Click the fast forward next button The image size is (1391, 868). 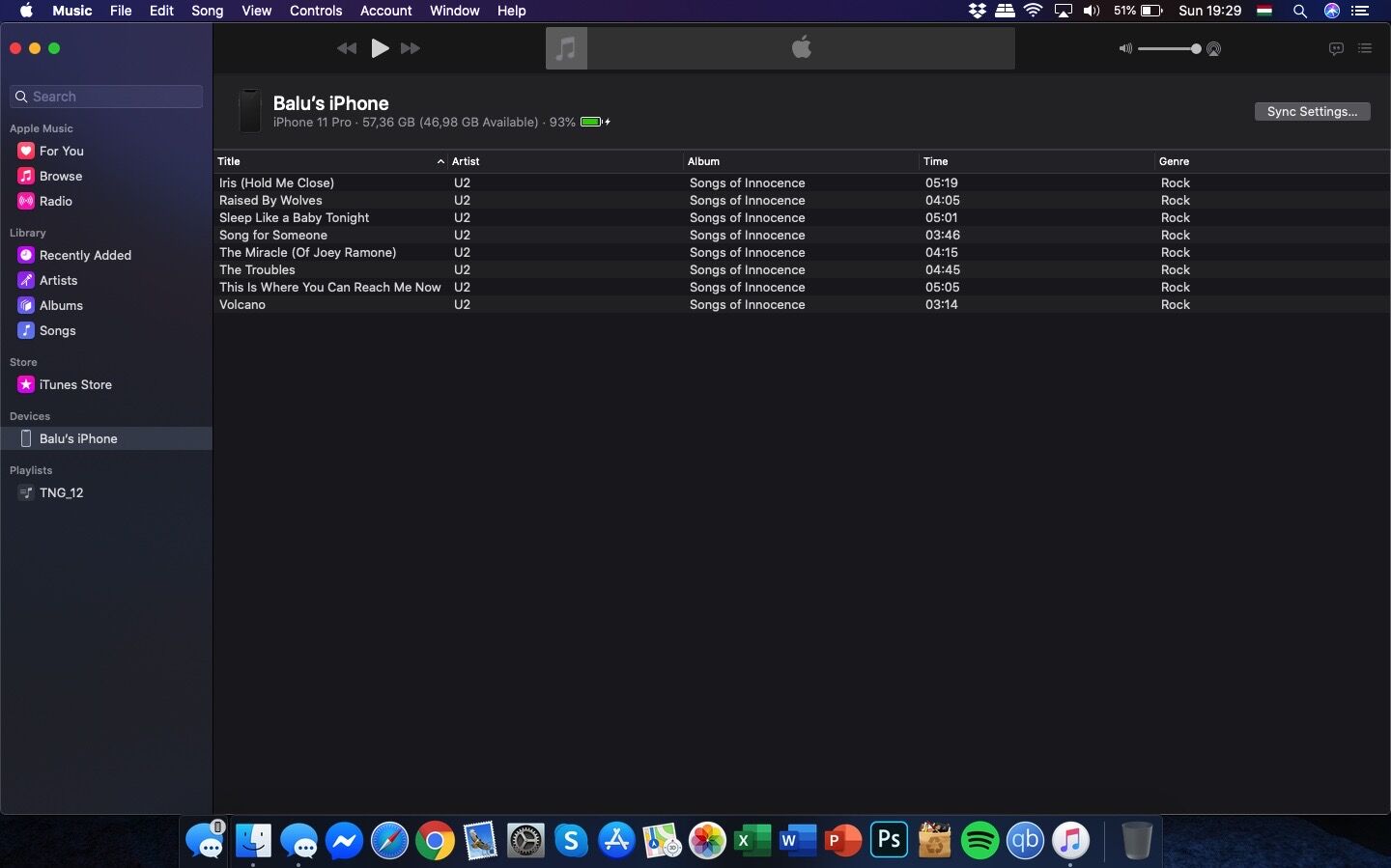pos(411,48)
